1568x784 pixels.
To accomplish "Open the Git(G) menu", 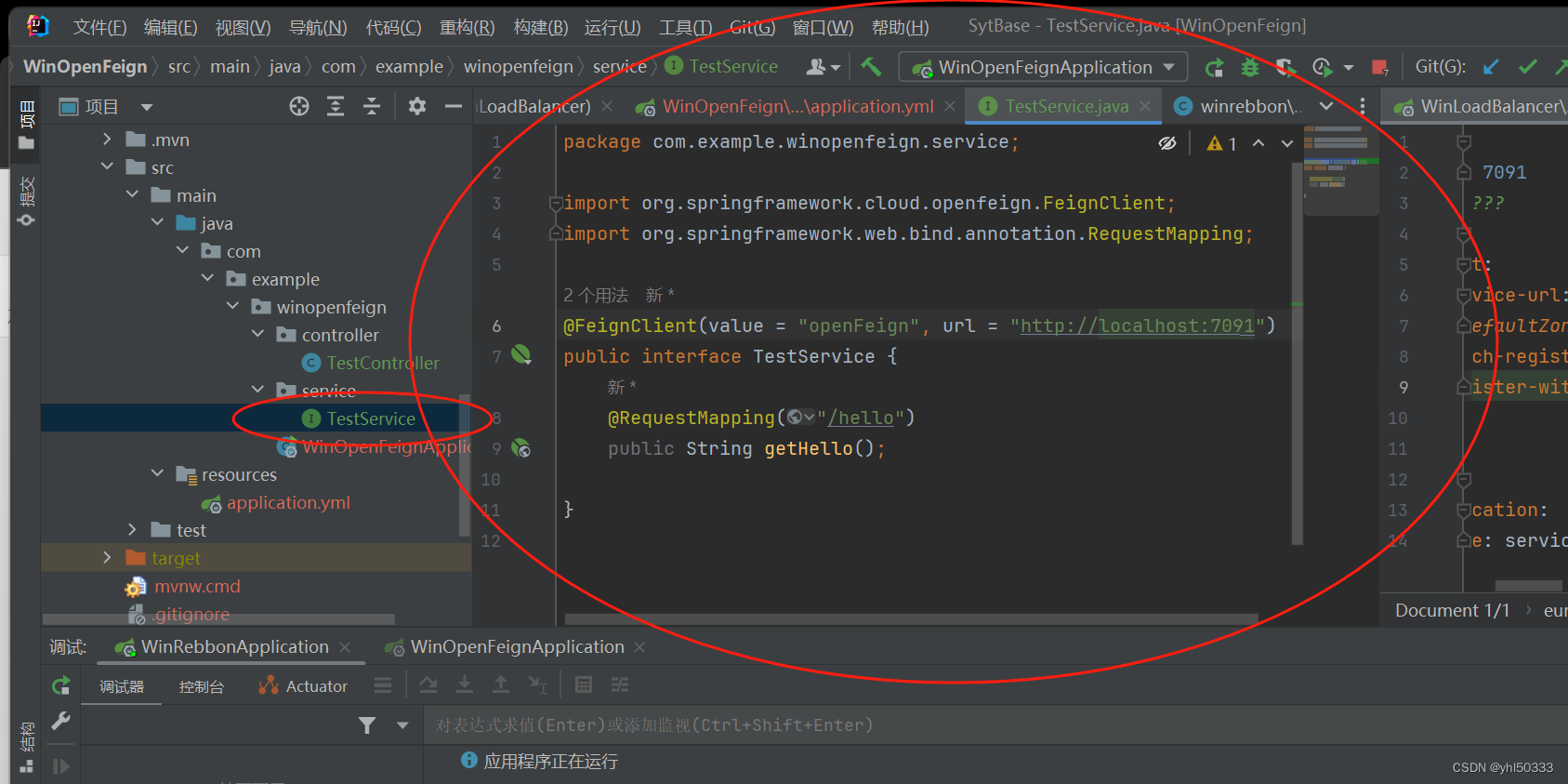I will coord(752,27).
